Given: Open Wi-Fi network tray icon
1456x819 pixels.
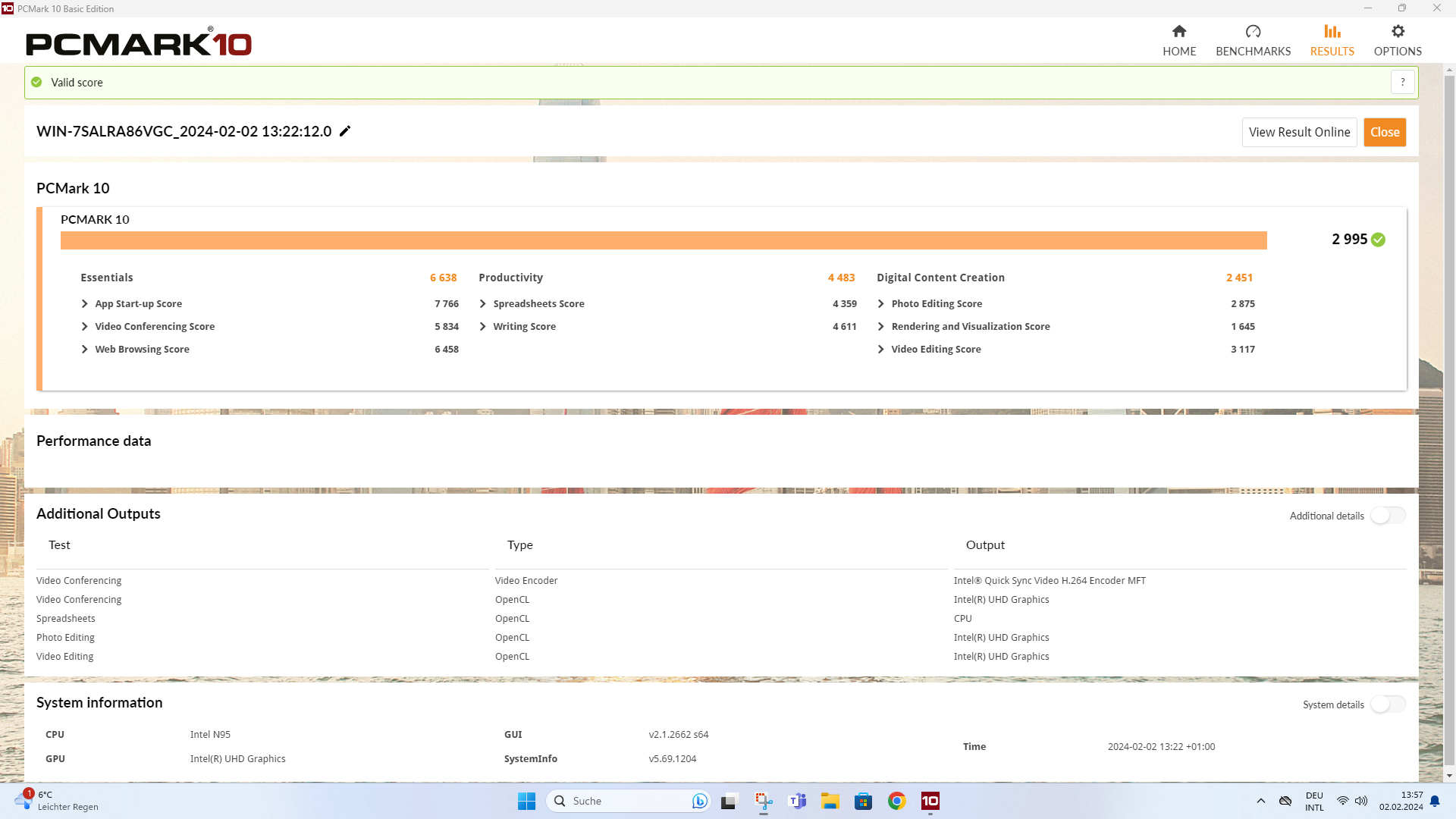Looking at the screenshot, I should click(1342, 801).
